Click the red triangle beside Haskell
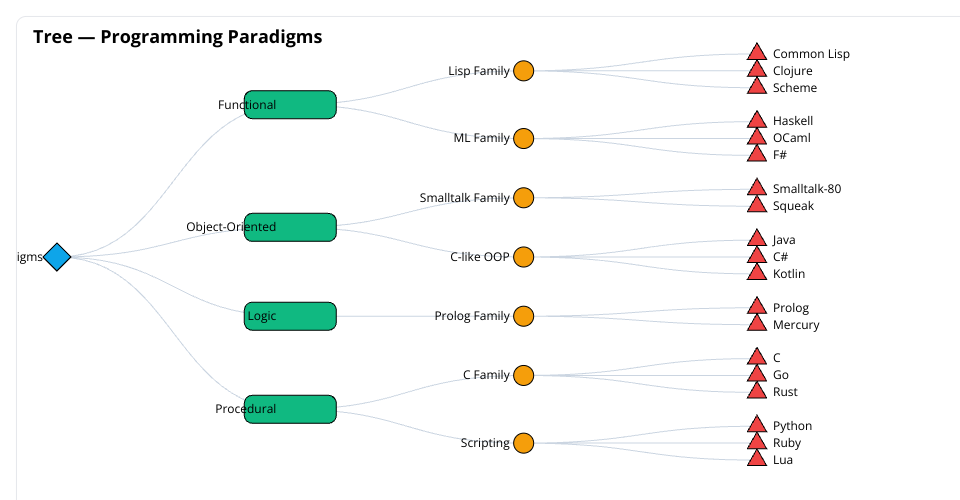Viewport: 960px width, 500px height. (x=757, y=122)
